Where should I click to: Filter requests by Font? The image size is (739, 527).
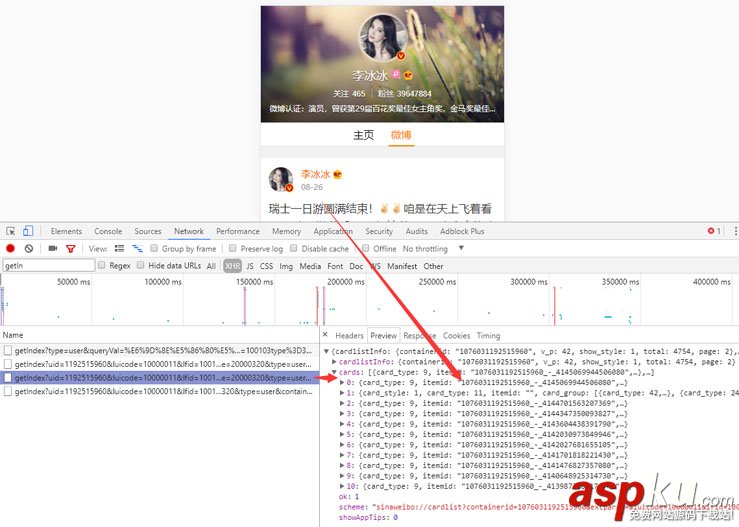click(x=335, y=266)
